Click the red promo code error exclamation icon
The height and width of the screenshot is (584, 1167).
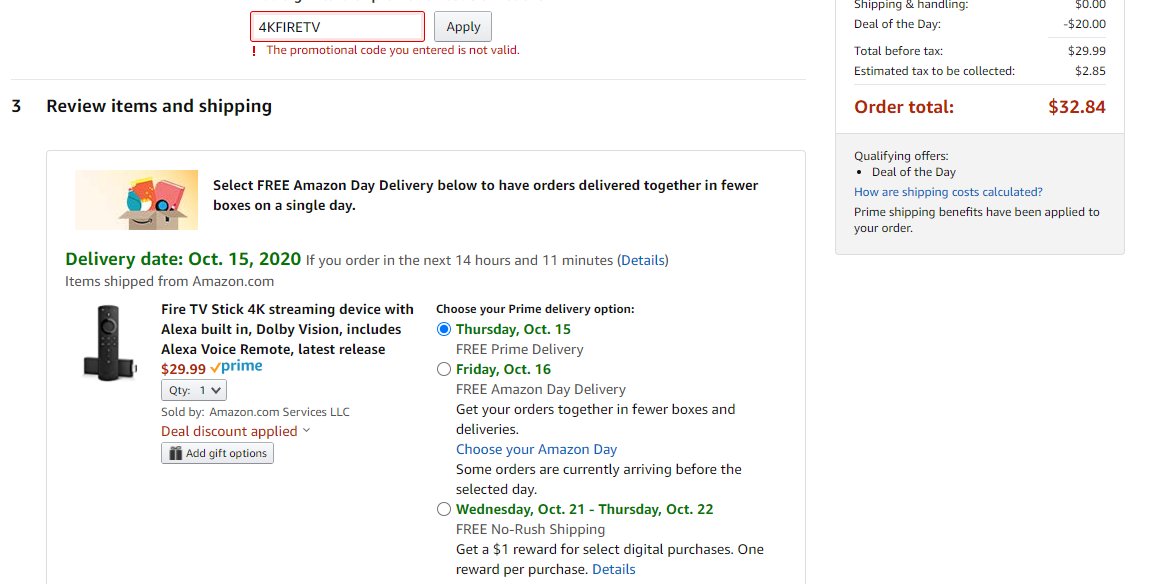point(254,51)
